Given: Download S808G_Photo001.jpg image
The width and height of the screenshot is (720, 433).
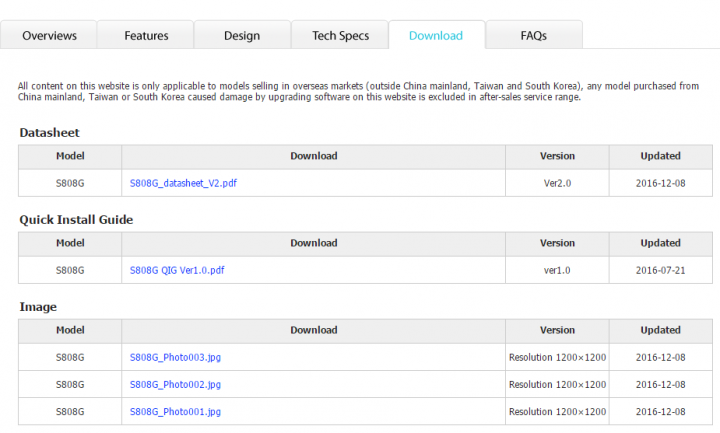Looking at the screenshot, I should pos(175,411).
